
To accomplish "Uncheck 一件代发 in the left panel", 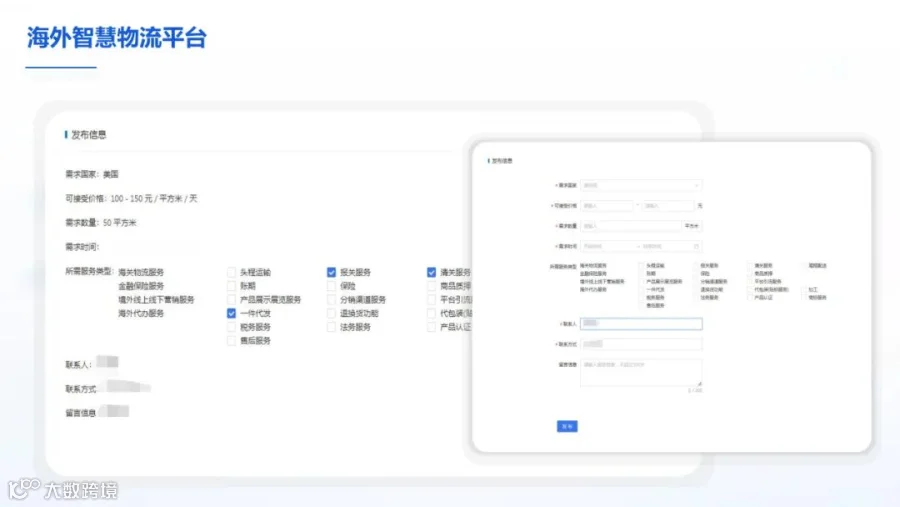I will 231,314.
